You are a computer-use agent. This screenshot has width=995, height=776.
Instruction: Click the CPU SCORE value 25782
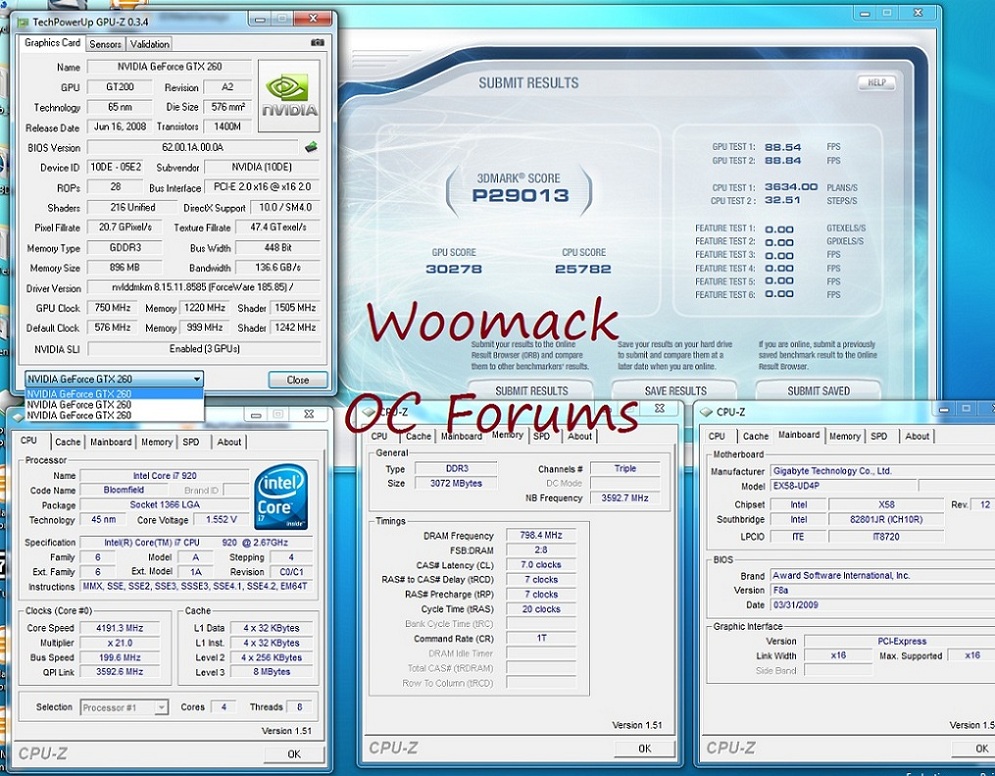(x=583, y=269)
